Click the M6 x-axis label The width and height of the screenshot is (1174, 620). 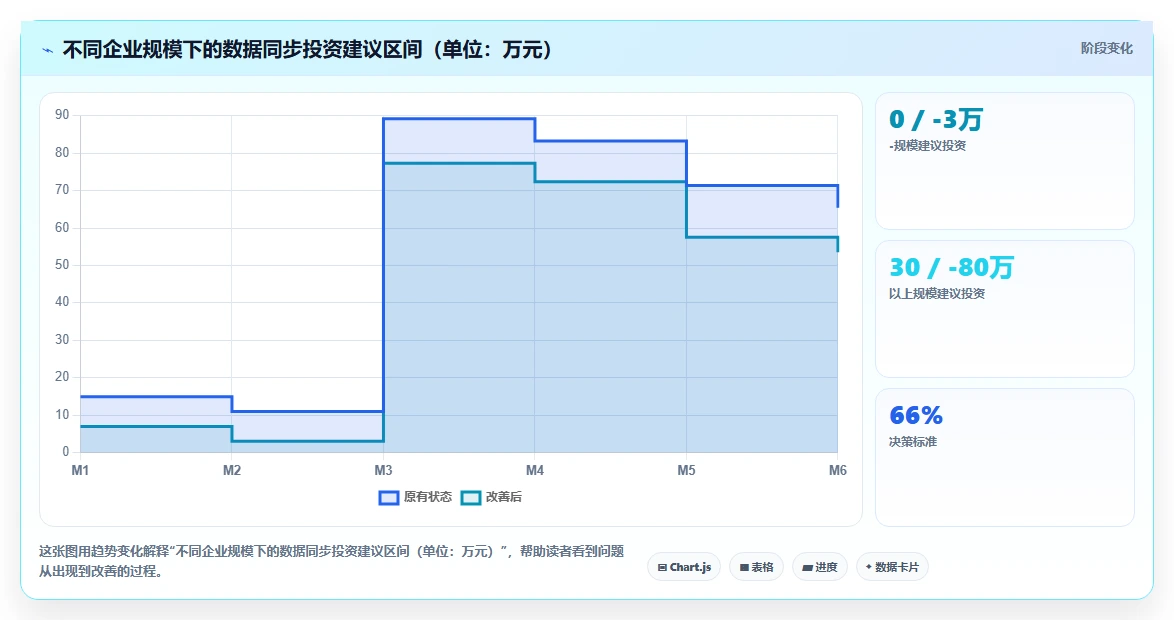[x=838, y=470]
